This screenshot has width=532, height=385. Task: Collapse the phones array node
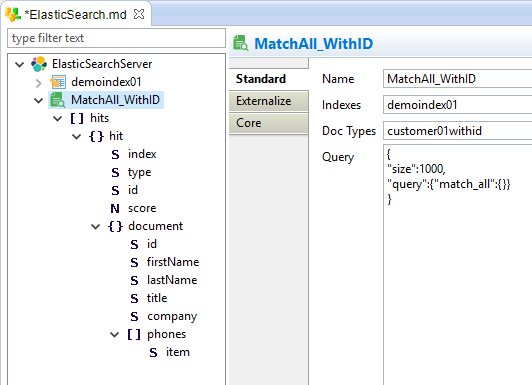(x=115, y=334)
